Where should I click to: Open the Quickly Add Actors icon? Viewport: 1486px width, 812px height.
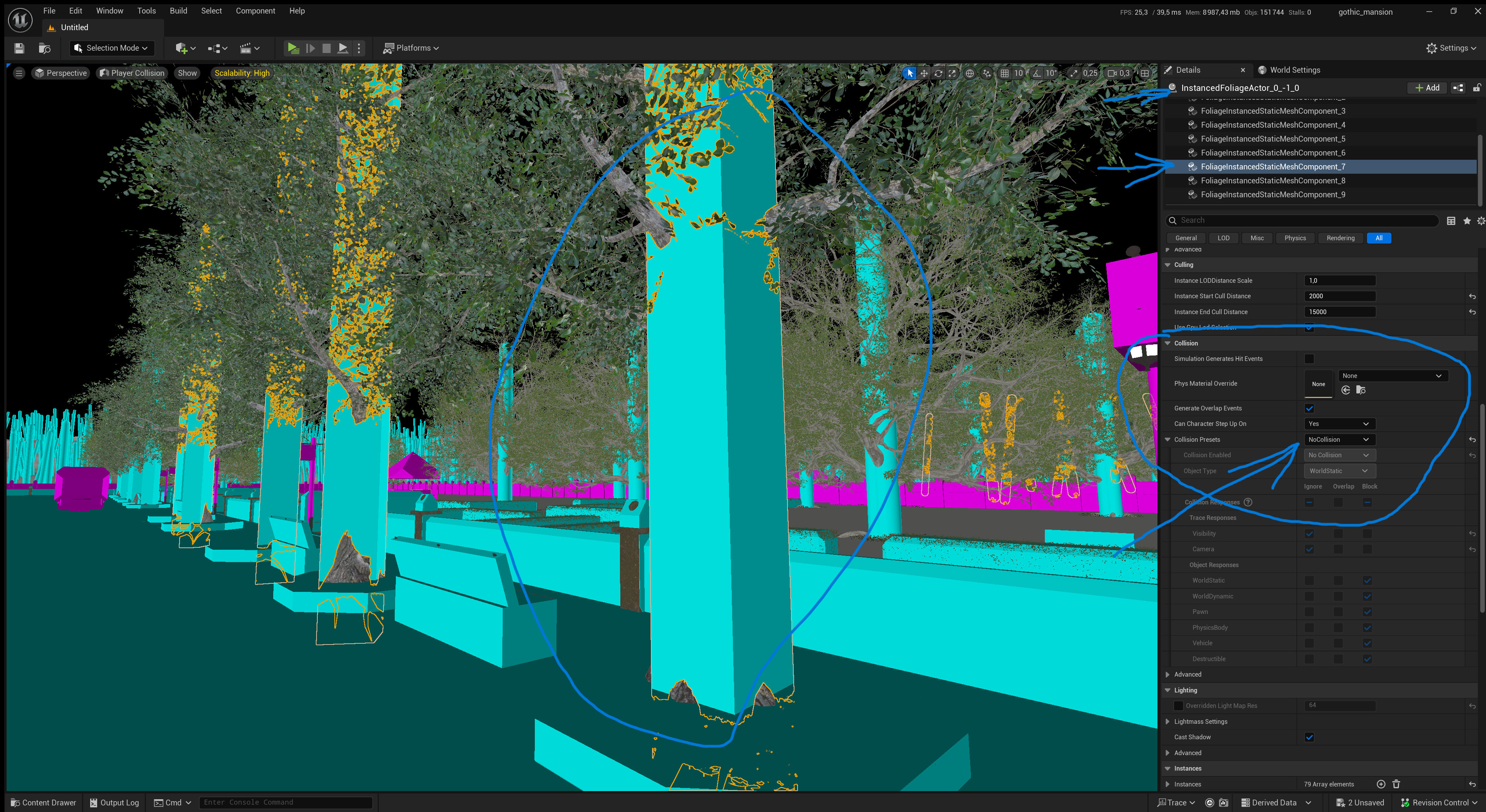click(x=182, y=48)
